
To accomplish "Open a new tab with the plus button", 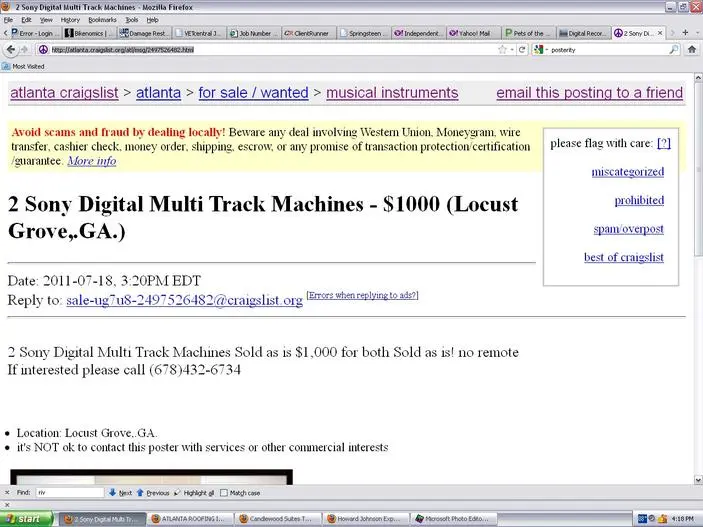I will [x=685, y=33].
